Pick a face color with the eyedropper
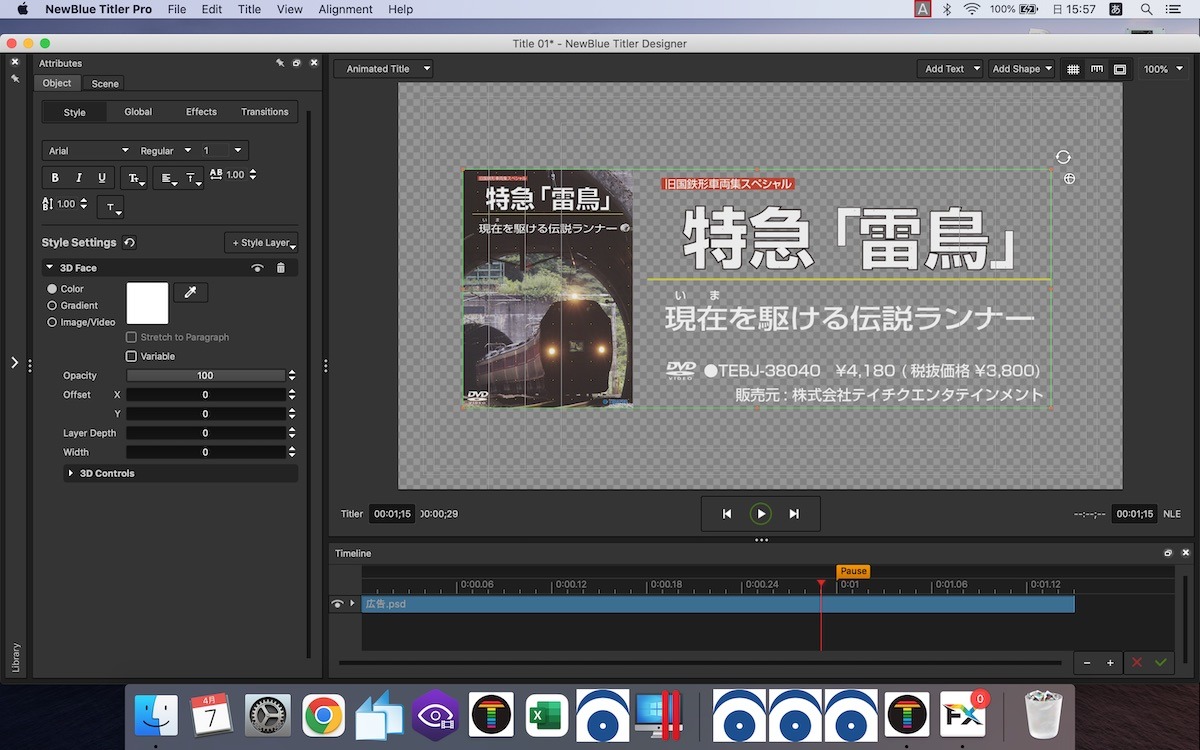Screen dimensions: 1200x750 pos(191,292)
